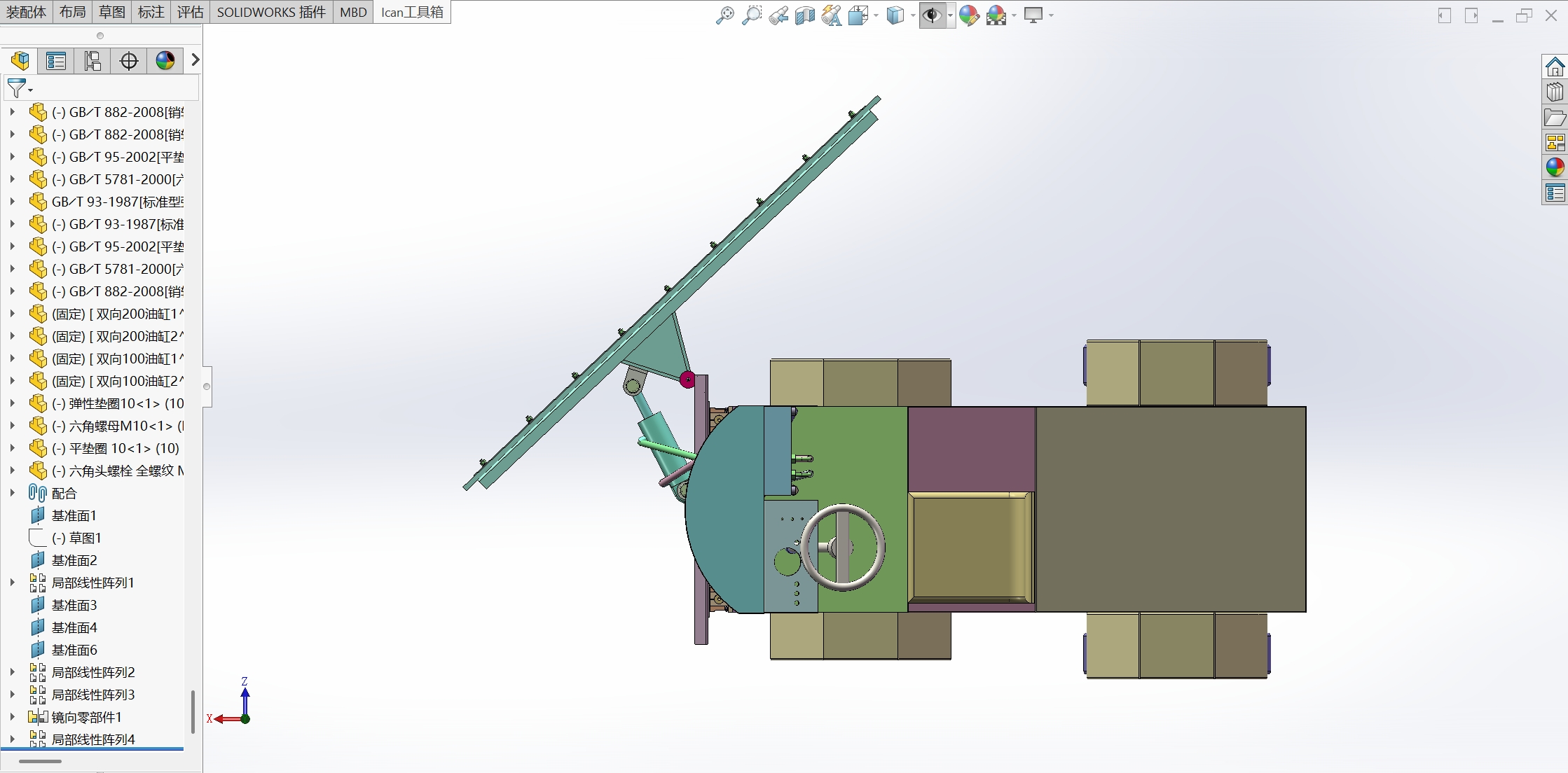Click the Previous View icon

[778, 15]
